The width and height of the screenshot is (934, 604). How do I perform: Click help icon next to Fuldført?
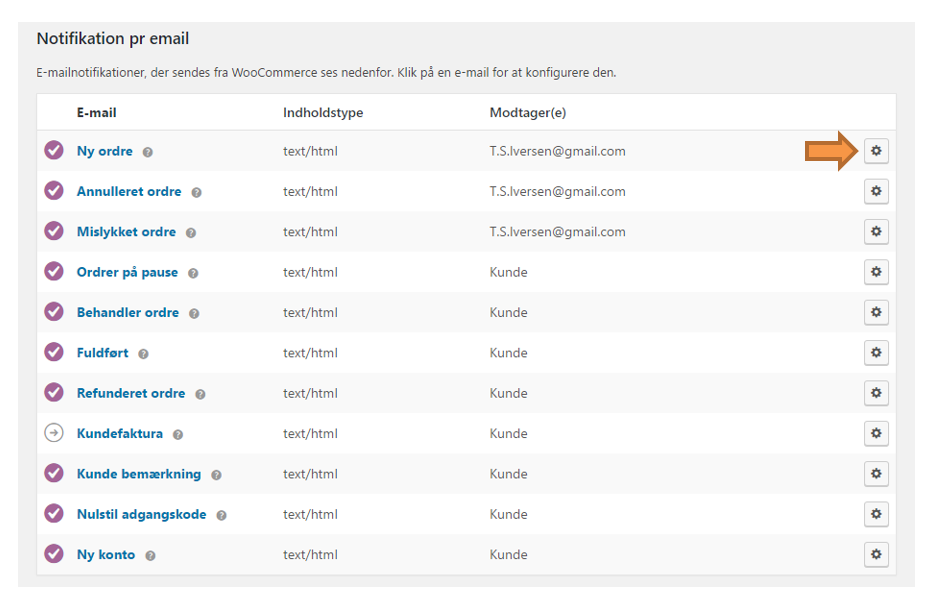[144, 354]
